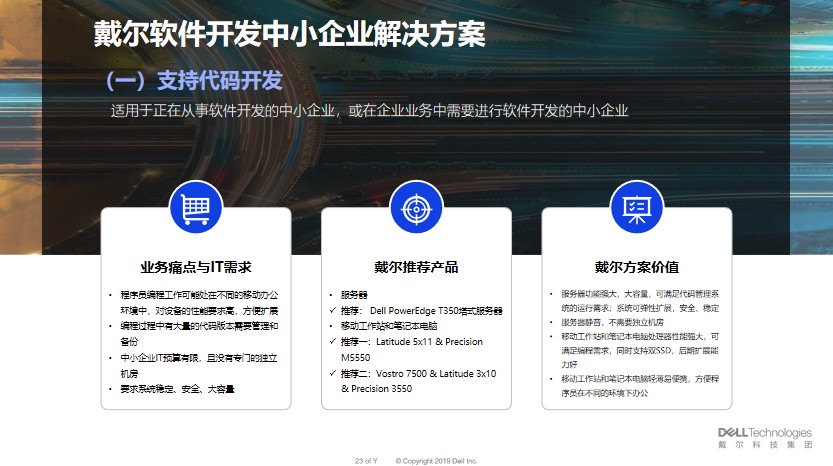Select the subtitle (一) 支持代码开发
The width and height of the screenshot is (833, 466).
(194, 81)
